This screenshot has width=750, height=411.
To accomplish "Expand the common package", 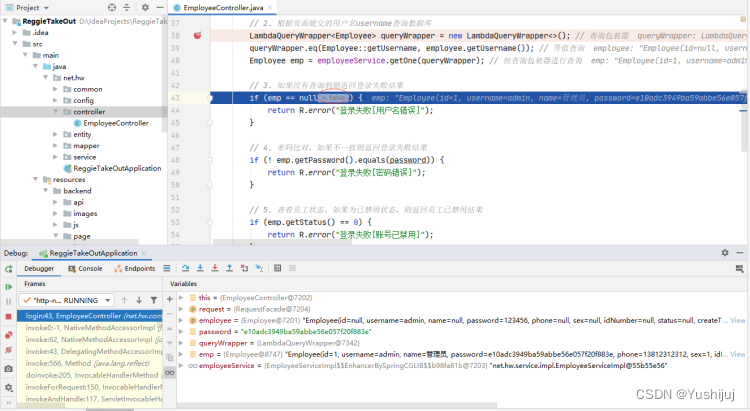I will [55, 89].
